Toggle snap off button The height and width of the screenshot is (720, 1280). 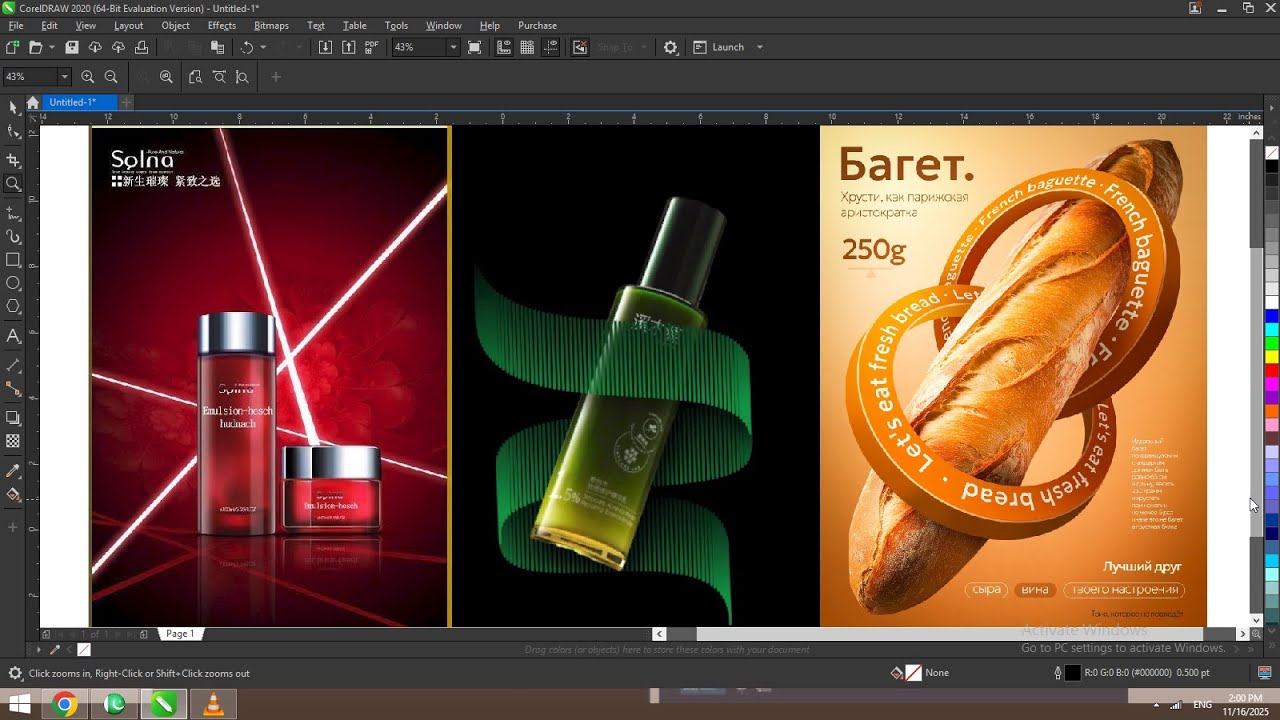580,47
